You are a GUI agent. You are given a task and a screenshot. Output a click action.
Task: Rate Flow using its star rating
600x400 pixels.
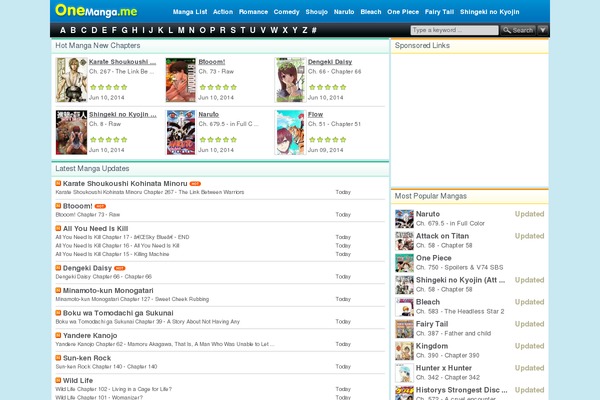pos(328,140)
